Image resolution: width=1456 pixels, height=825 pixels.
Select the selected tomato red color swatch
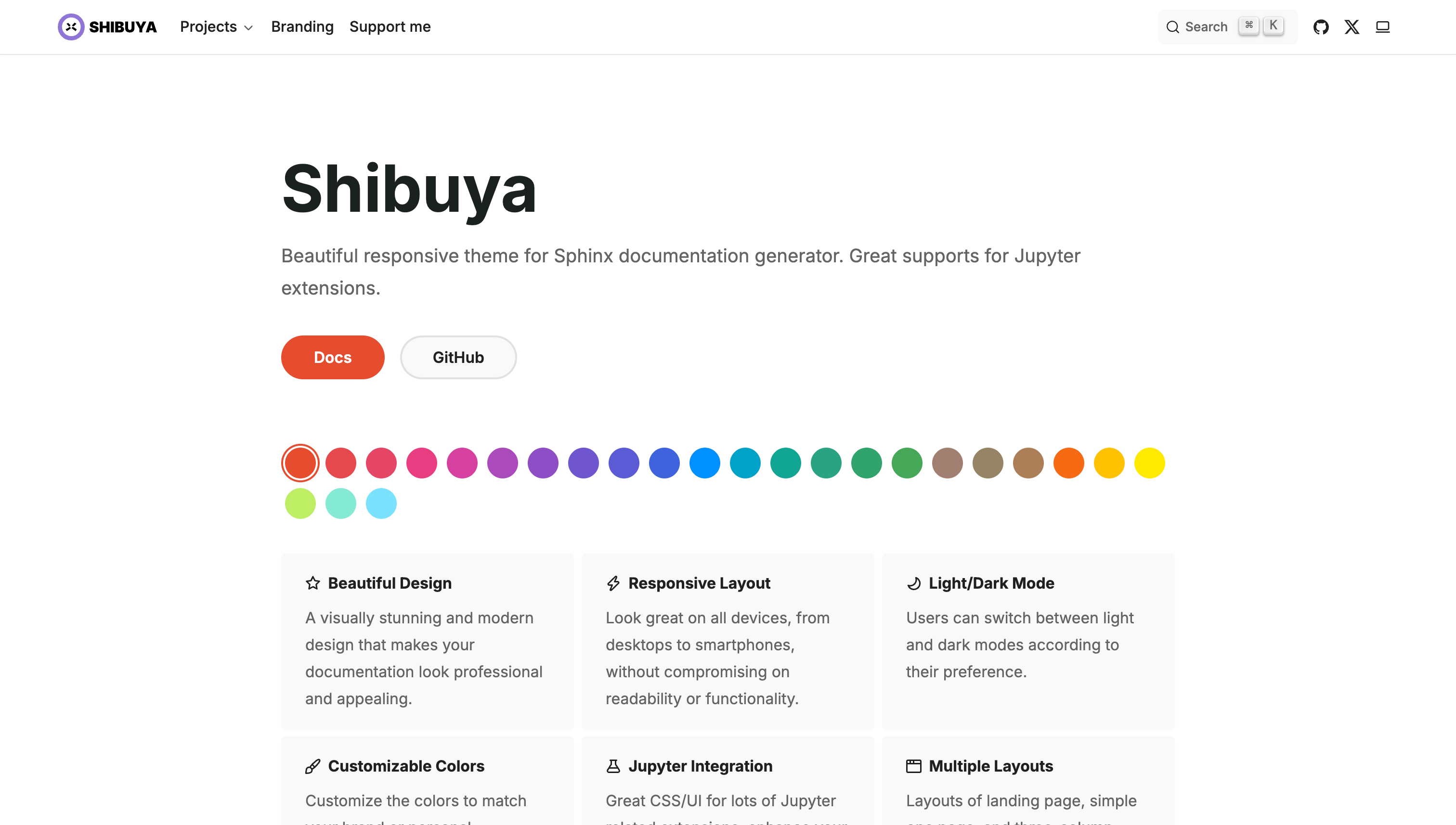[x=300, y=463]
